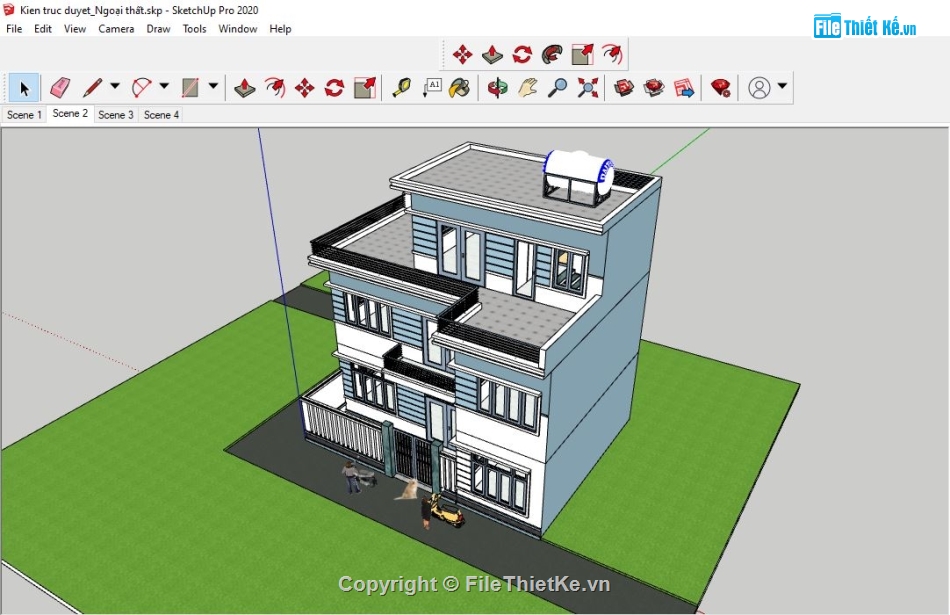This screenshot has width=950, height=615.
Task: Choose the Arc drawing tool
Action: tap(141, 88)
